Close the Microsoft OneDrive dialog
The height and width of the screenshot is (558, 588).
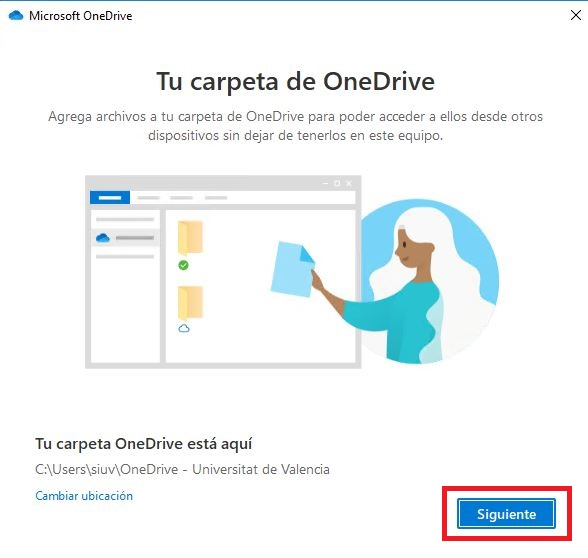point(576,15)
